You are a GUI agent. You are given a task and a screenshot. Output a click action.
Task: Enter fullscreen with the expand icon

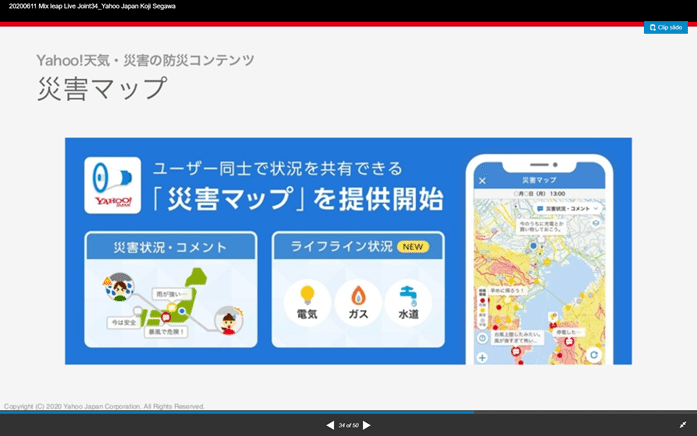click(683, 425)
